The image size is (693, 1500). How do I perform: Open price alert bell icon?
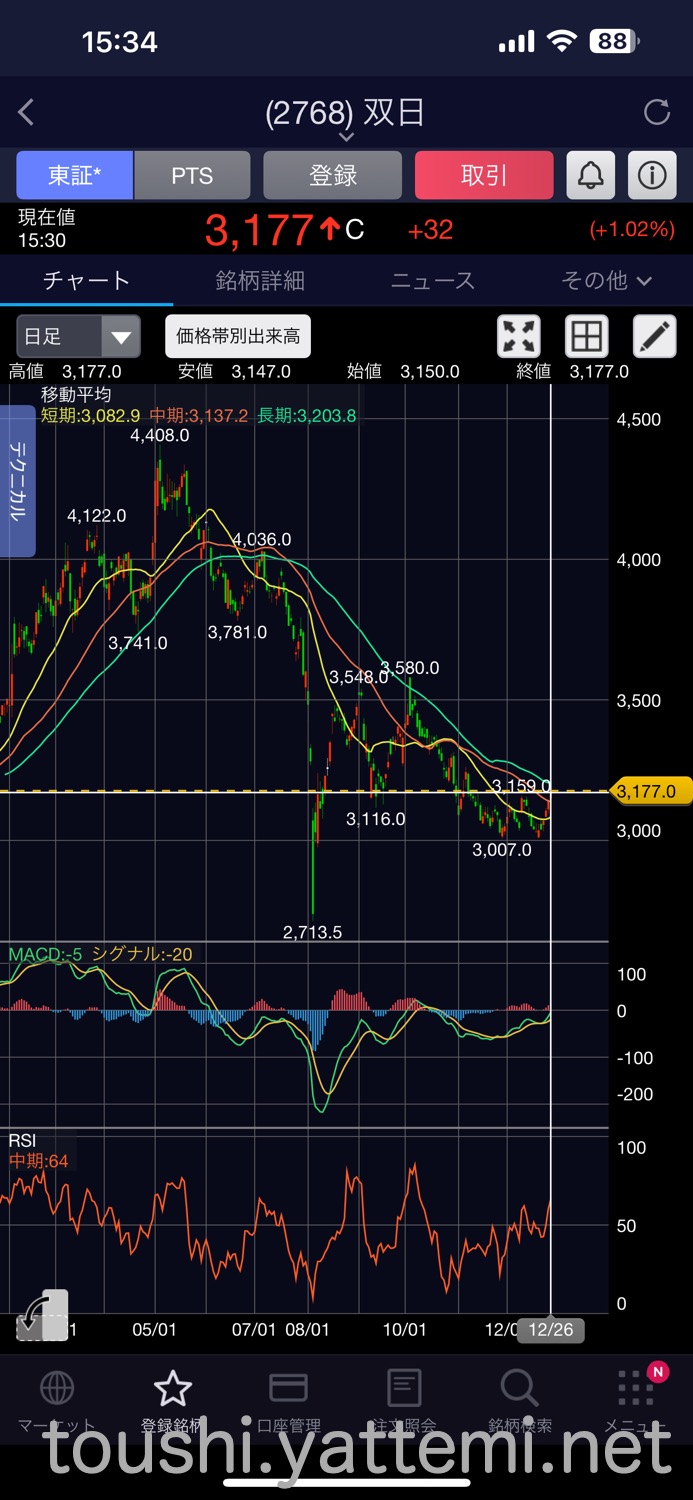pos(591,176)
